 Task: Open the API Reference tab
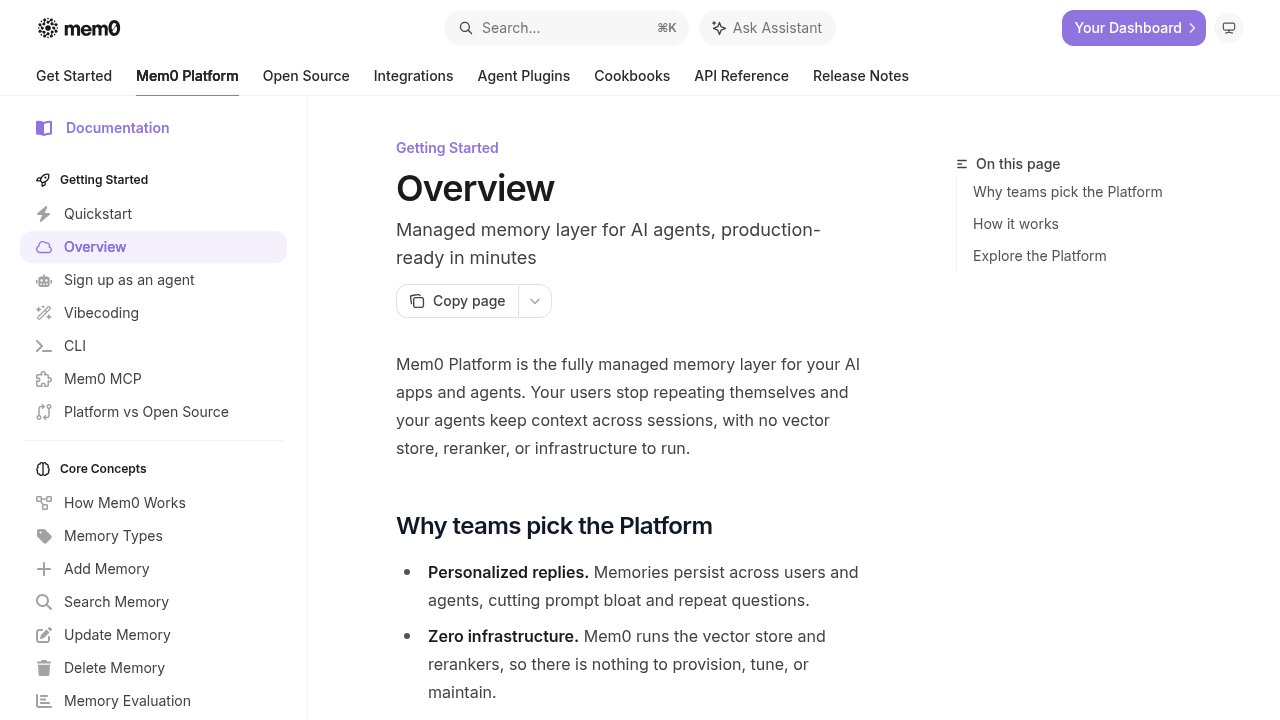pos(741,76)
